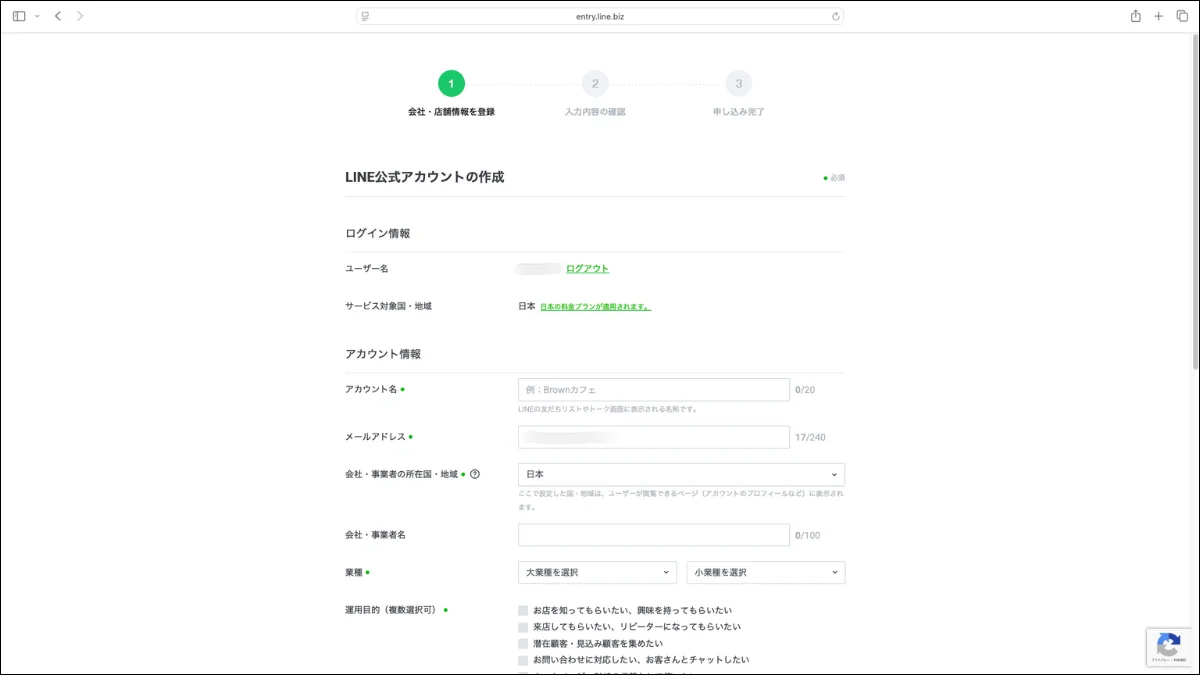Click the サービス対象国・地域 label
Image resolution: width=1200 pixels, height=675 pixels.
click(388, 306)
